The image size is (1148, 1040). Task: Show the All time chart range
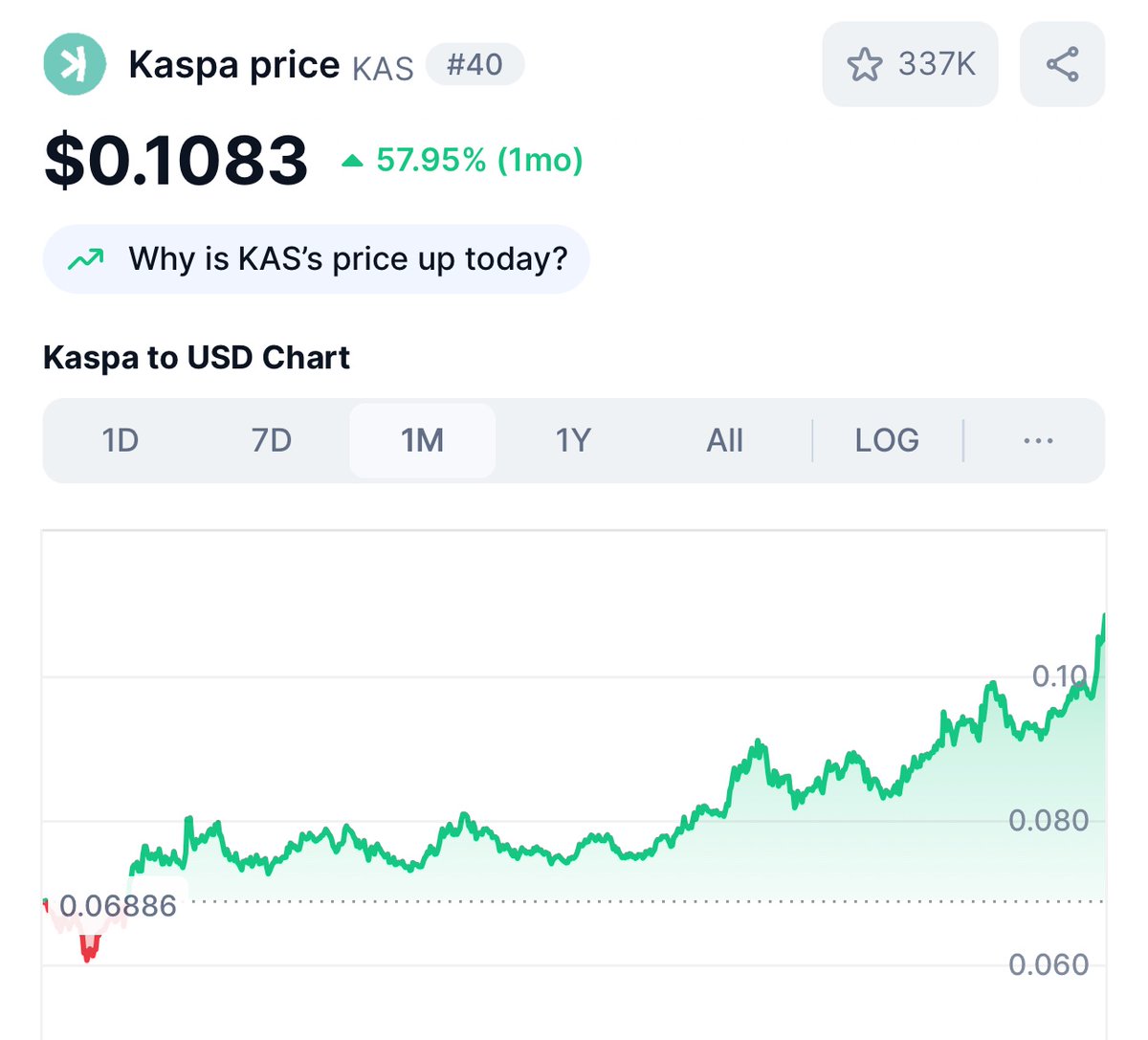pyautogui.click(x=724, y=440)
